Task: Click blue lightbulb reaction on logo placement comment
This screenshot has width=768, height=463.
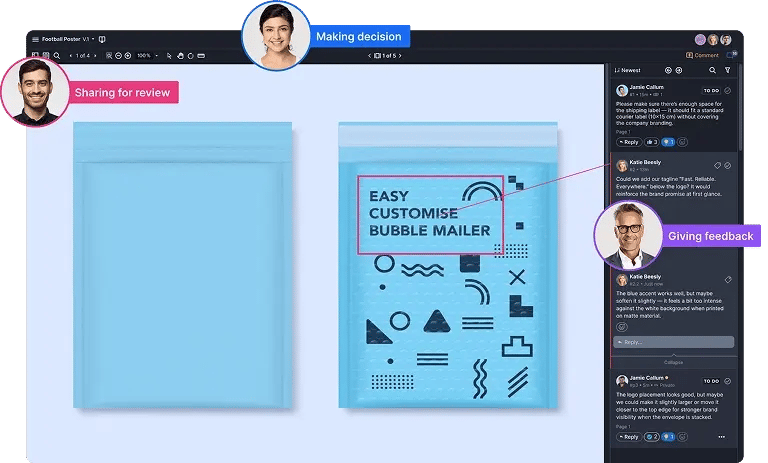Action: [x=668, y=437]
